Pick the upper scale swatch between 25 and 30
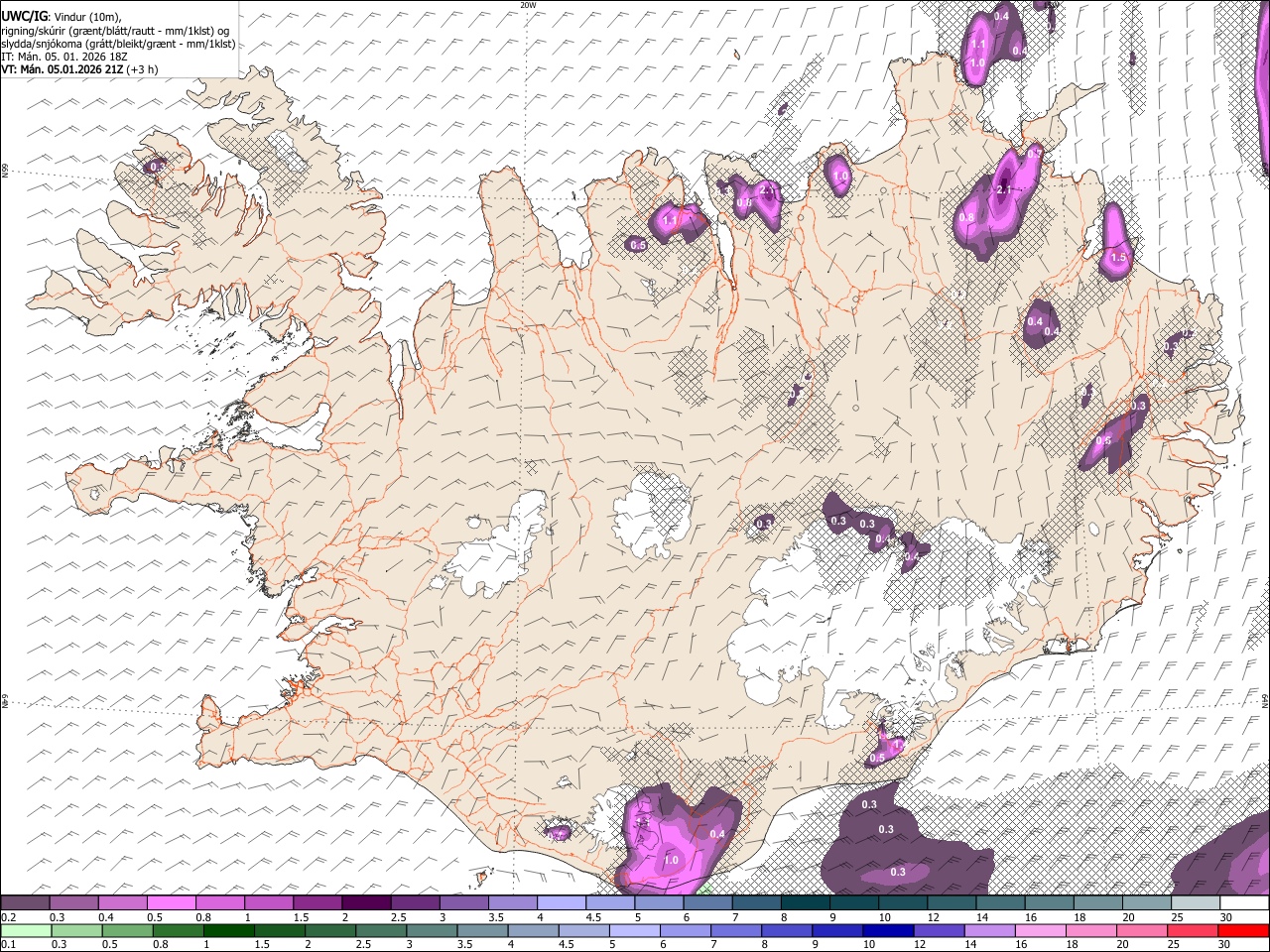The height and width of the screenshot is (952, 1270). pyautogui.click(x=1196, y=903)
